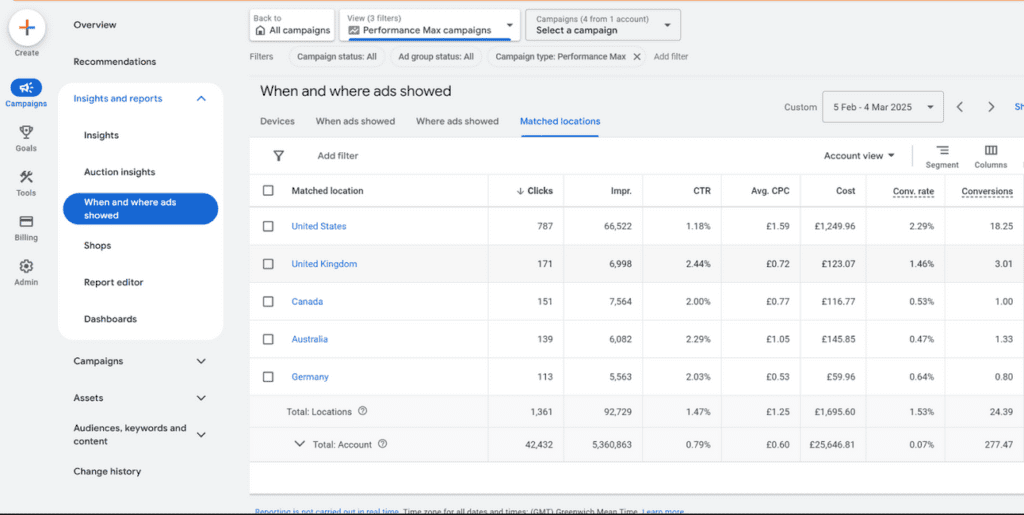Screen dimensions: 1024x515
Task: Sort by the Avg. CPC column header
Action: coord(770,191)
